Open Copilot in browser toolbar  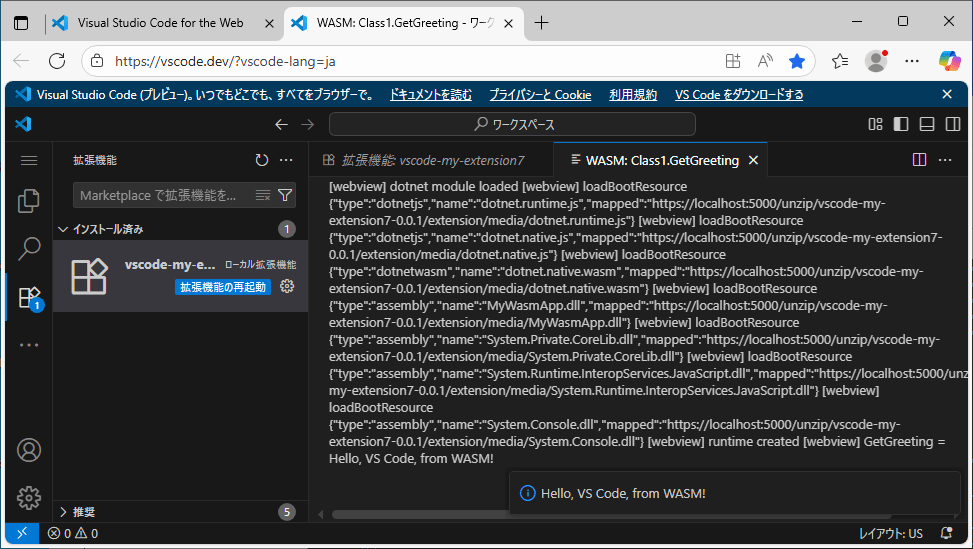(x=949, y=61)
